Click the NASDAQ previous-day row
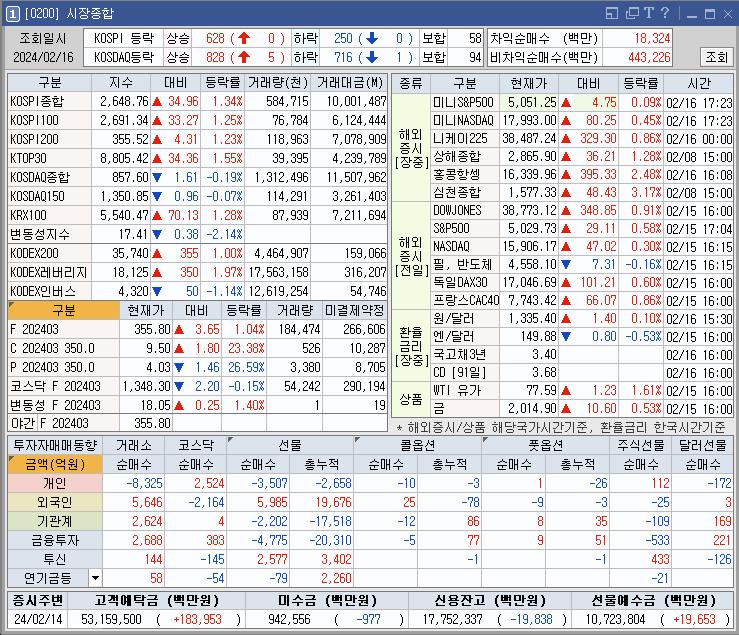This screenshot has height=635, width=739. coord(582,247)
